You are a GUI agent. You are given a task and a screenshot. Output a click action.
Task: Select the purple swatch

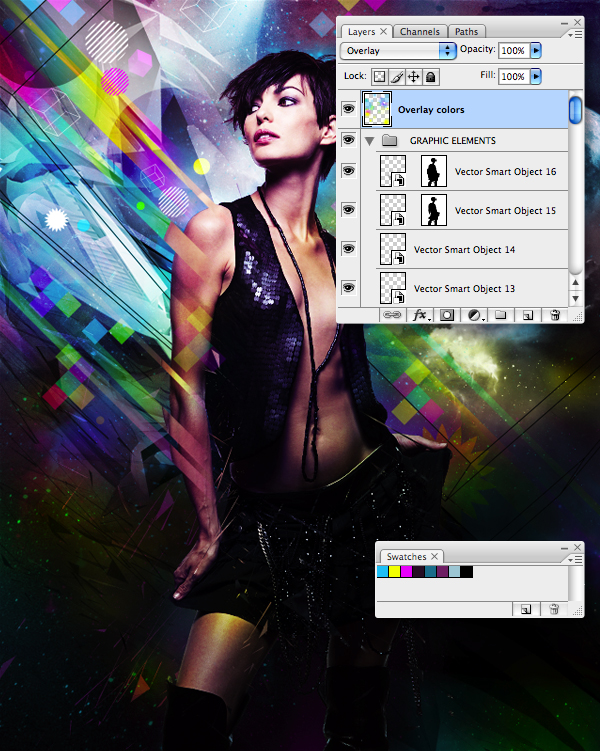(442, 571)
